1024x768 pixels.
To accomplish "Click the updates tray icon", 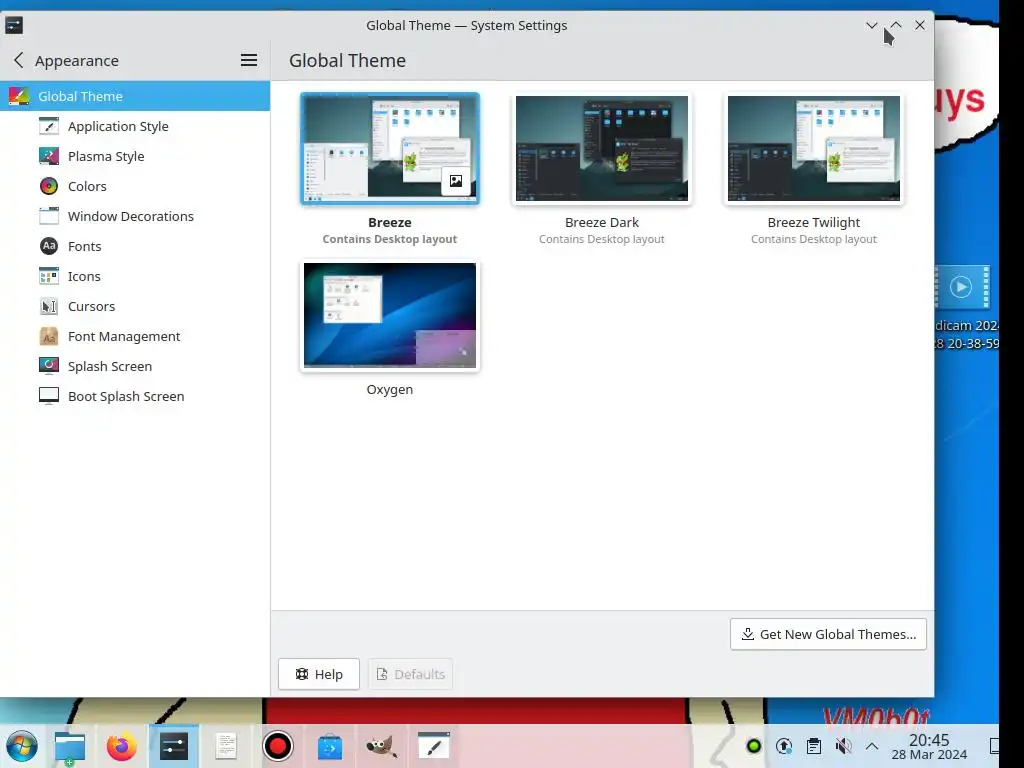I will coord(784,746).
